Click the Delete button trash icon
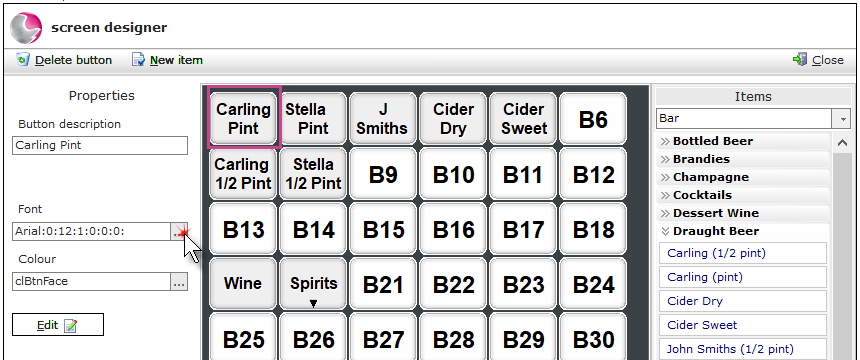860x360 pixels. 23,59
